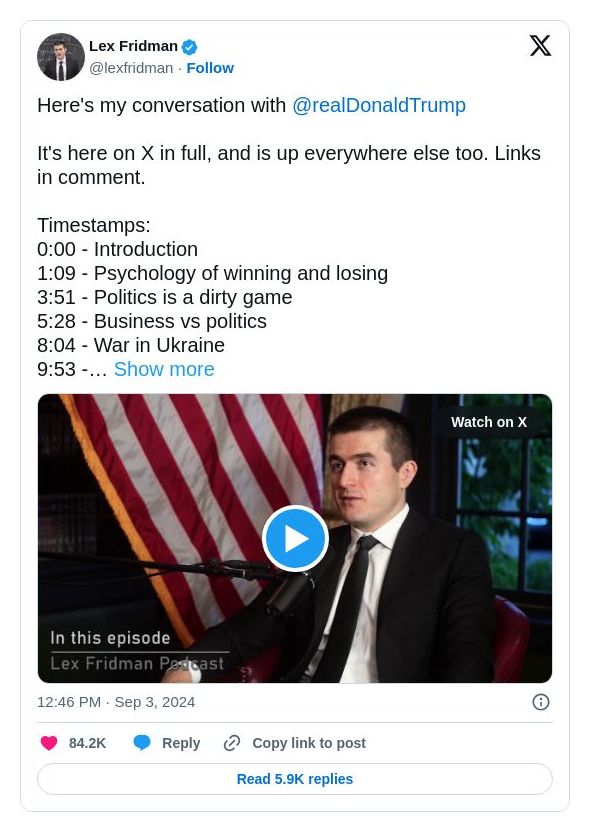The height and width of the screenshot is (832, 590).
Task: Click Lex Fridman's profile picture
Action: click(x=61, y=57)
